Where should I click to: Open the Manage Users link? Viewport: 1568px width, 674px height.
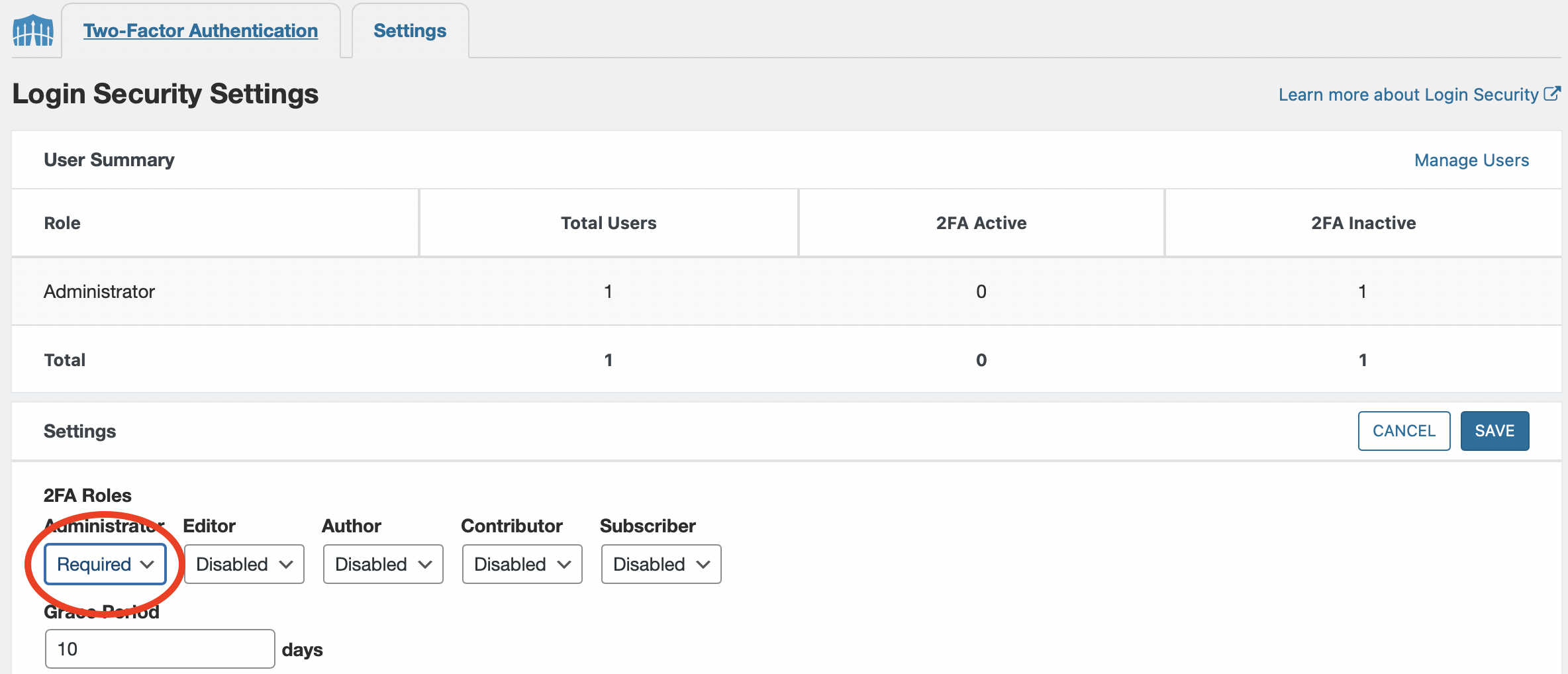(x=1472, y=160)
